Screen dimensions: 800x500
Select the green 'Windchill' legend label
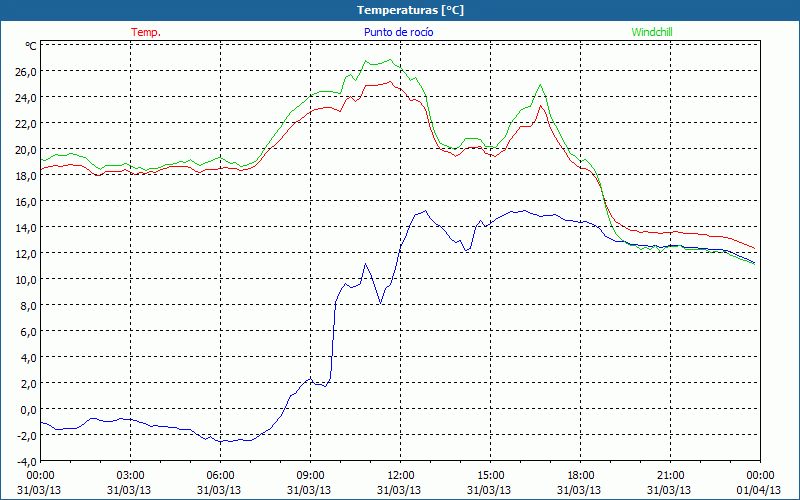point(652,32)
